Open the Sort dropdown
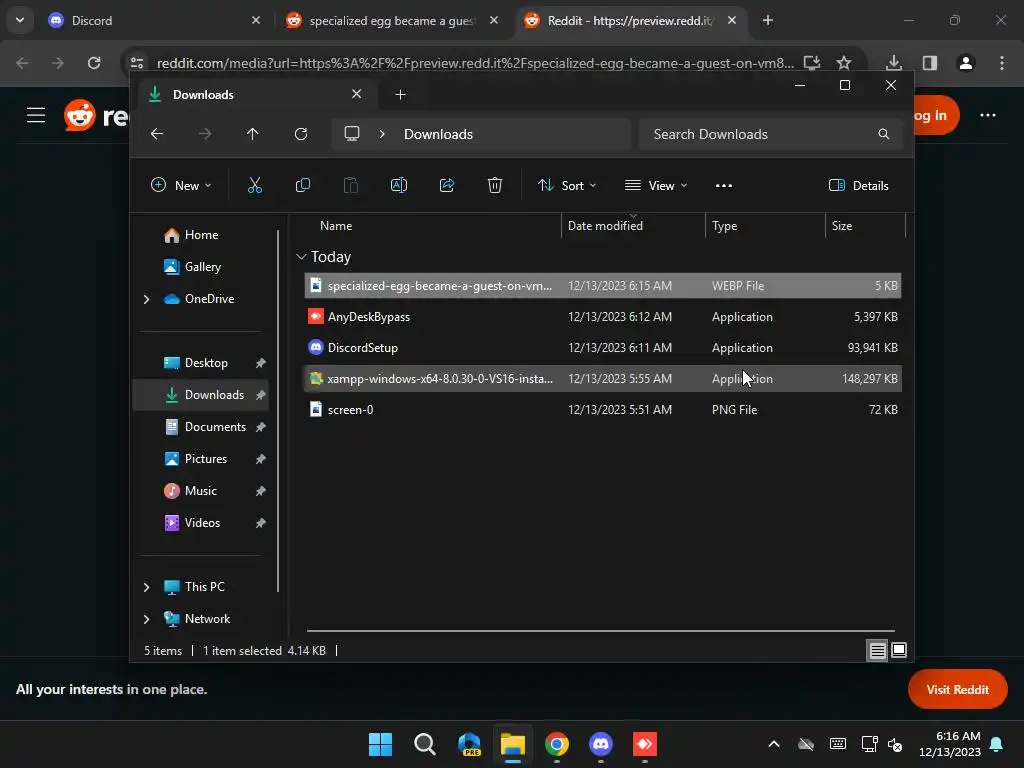The height and width of the screenshot is (768, 1024). (567, 185)
